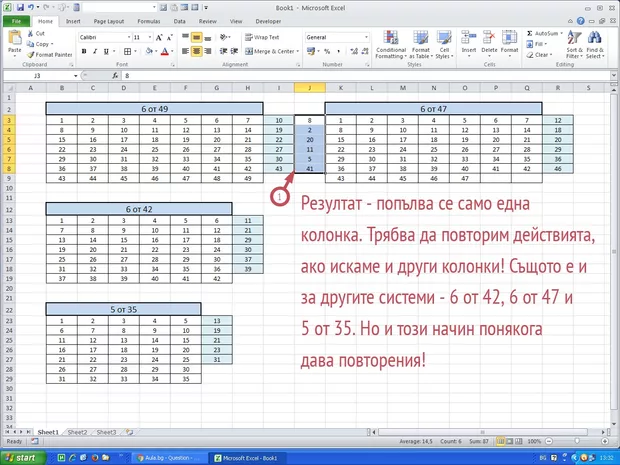The height and width of the screenshot is (465, 620).
Task: Cut the selected cells
Action: (x=36, y=34)
